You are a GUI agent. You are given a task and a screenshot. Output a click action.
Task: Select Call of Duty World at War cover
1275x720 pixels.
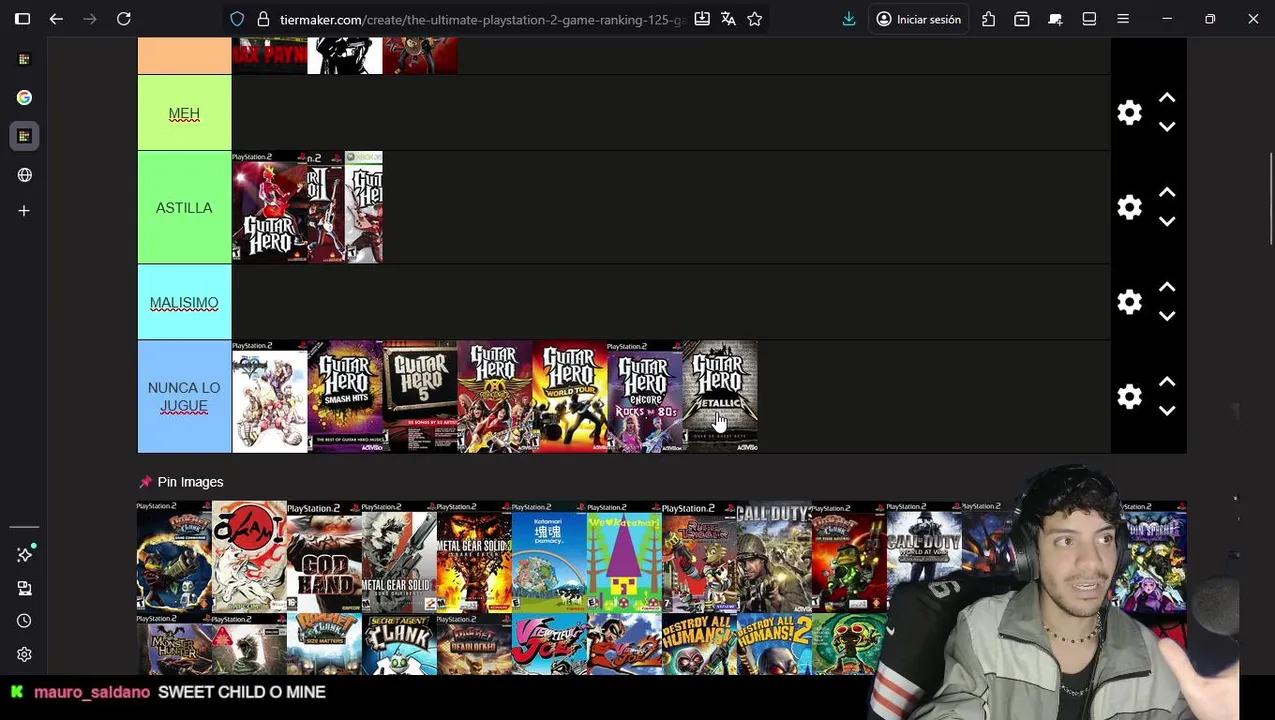pos(924,557)
